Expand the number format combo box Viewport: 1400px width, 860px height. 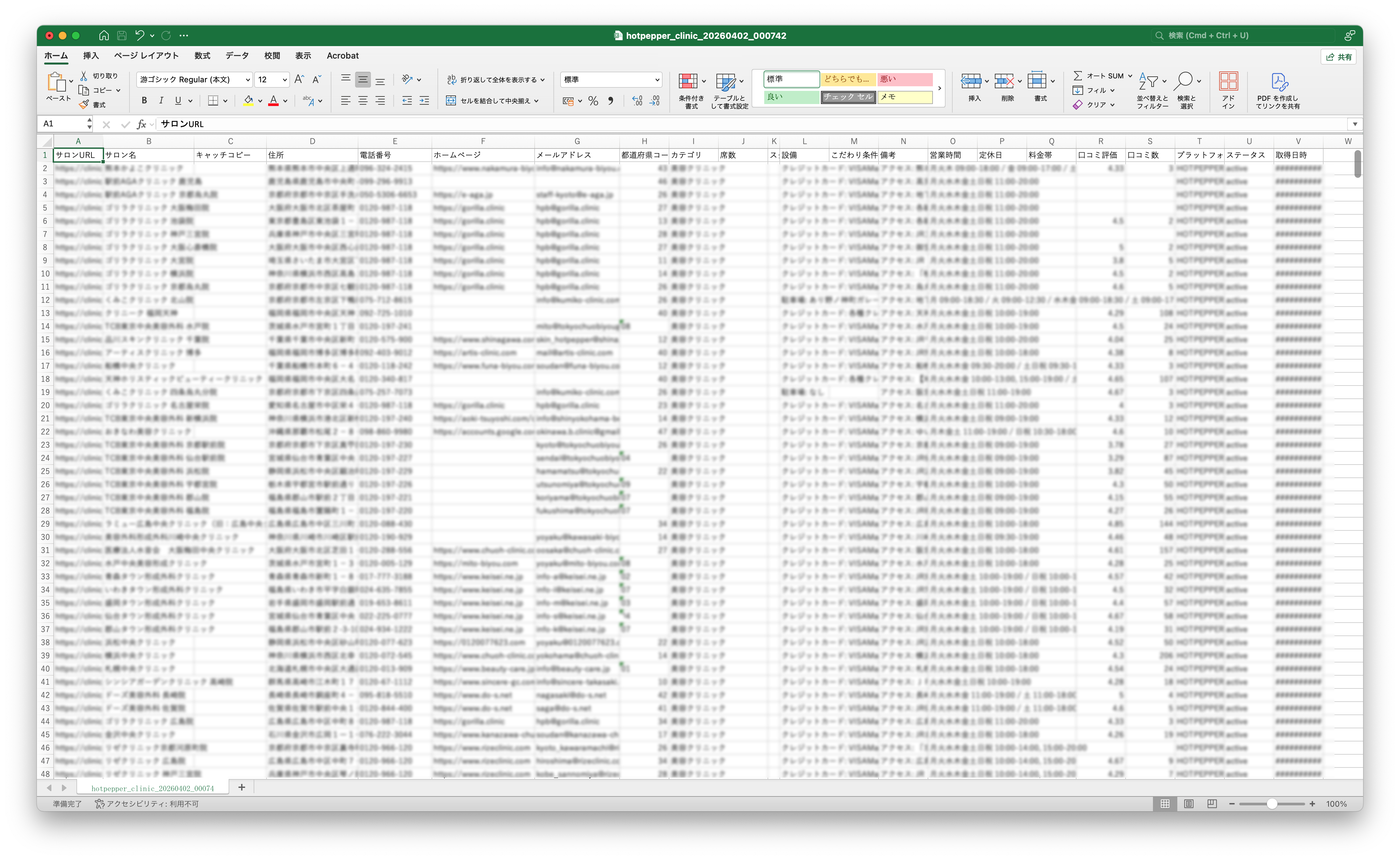[657, 80]
